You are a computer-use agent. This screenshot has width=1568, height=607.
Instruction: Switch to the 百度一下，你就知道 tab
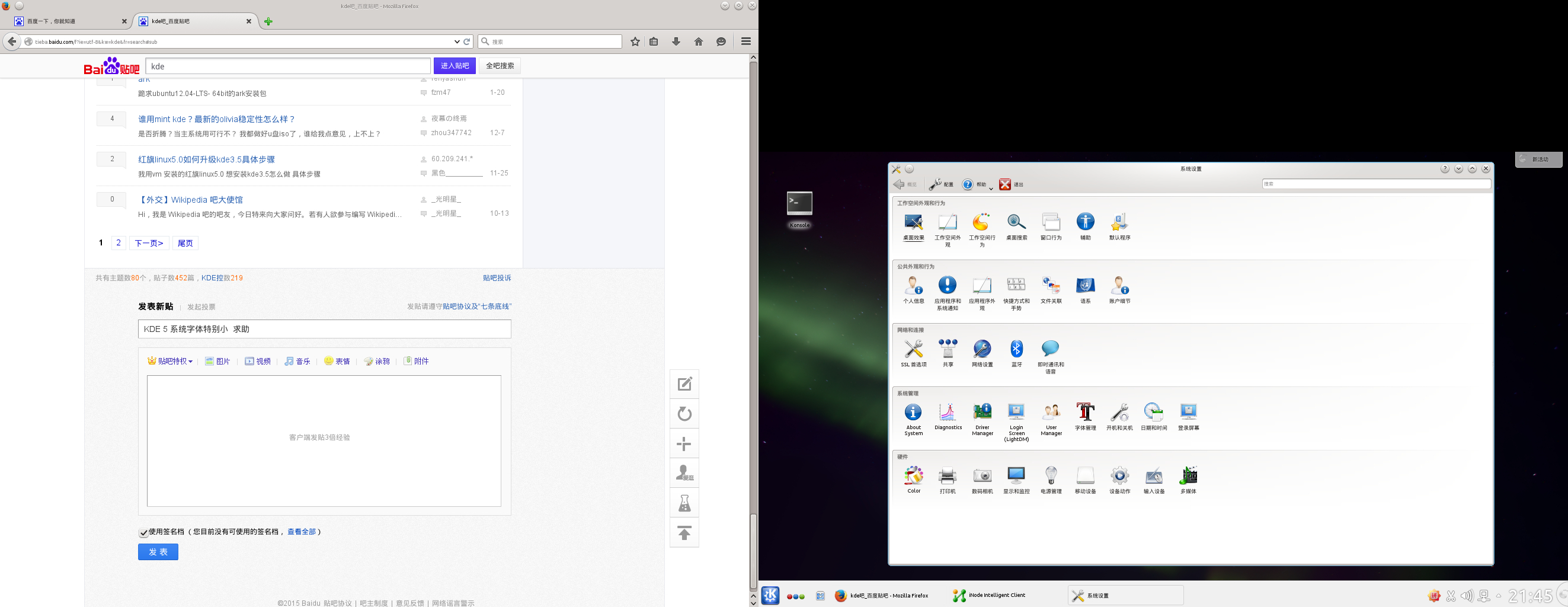(x=71, y=21)
